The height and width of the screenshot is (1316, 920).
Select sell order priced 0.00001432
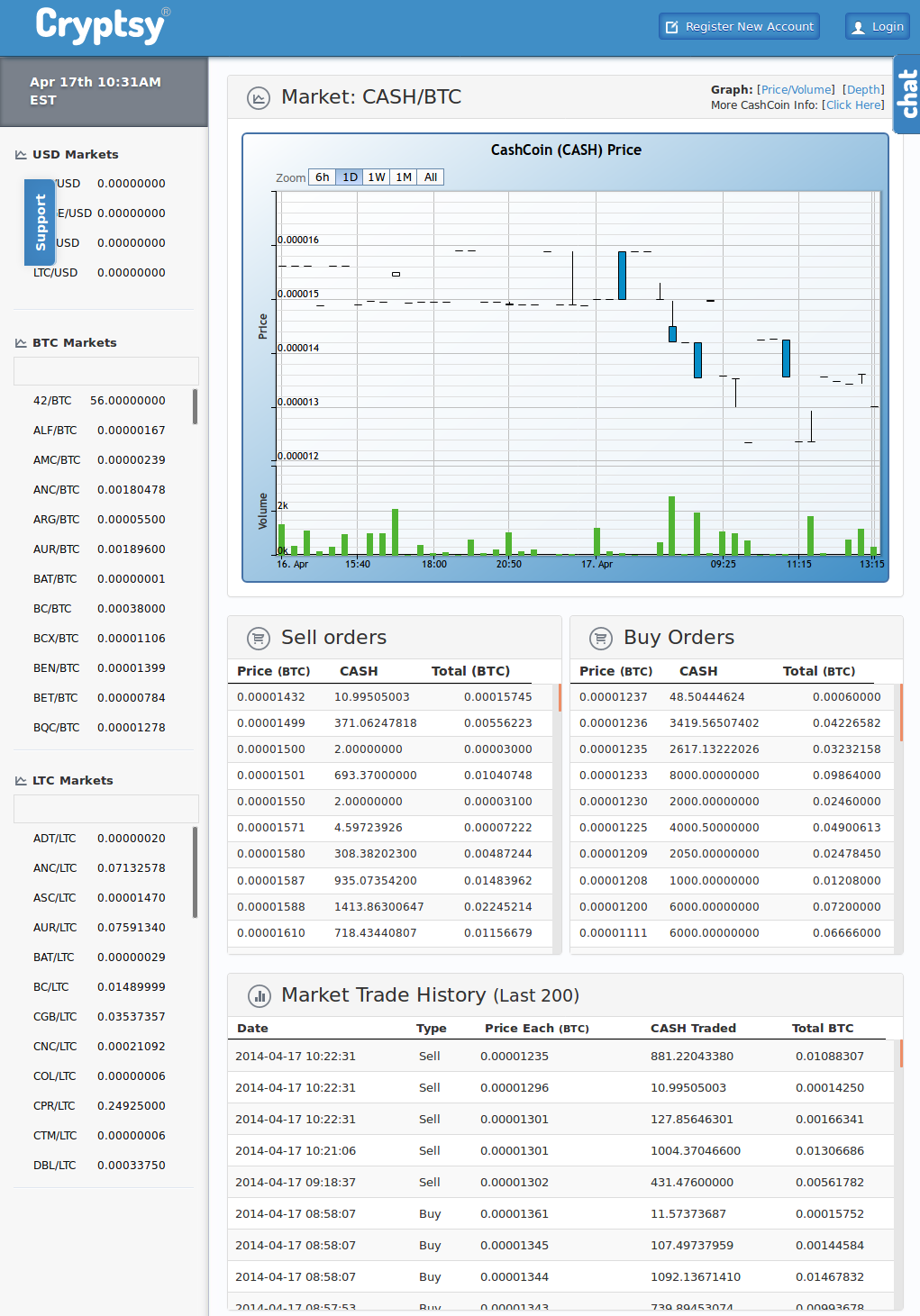[392, 697]
